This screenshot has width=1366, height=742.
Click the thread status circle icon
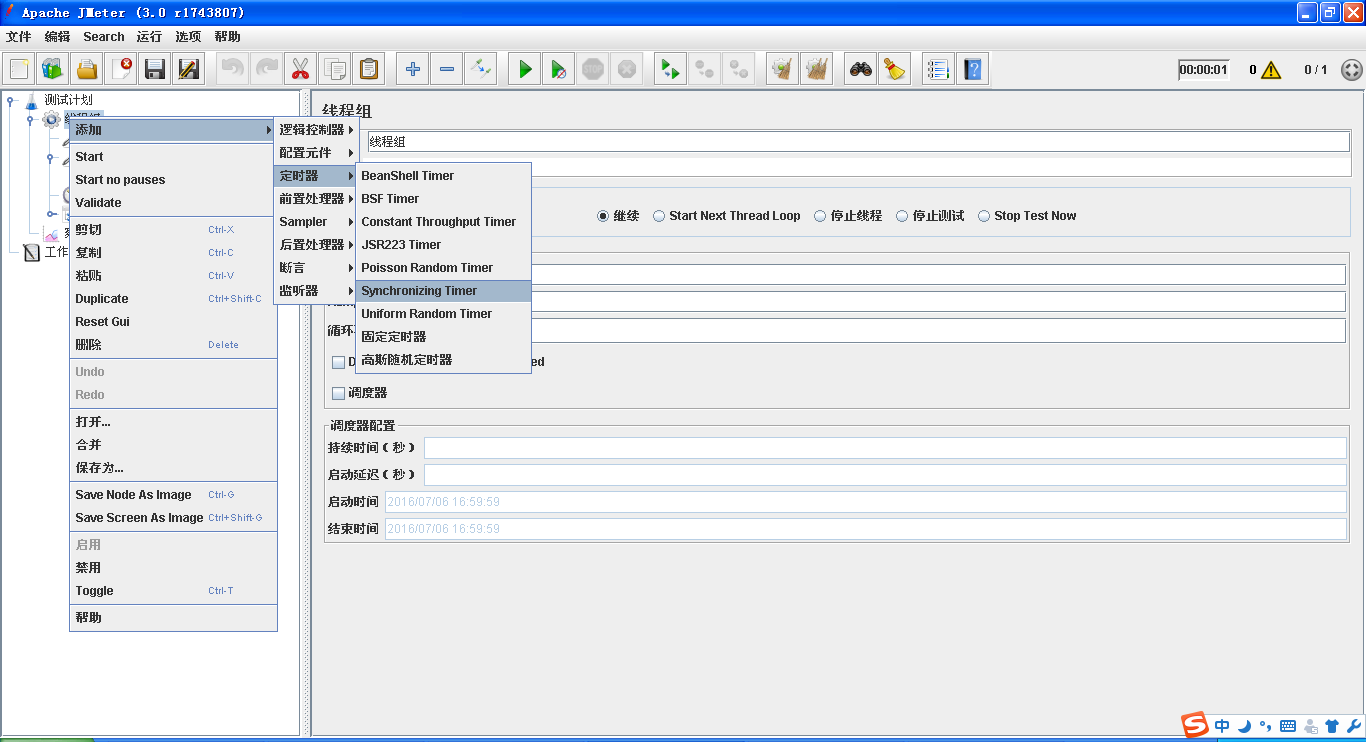point(1350,70)
